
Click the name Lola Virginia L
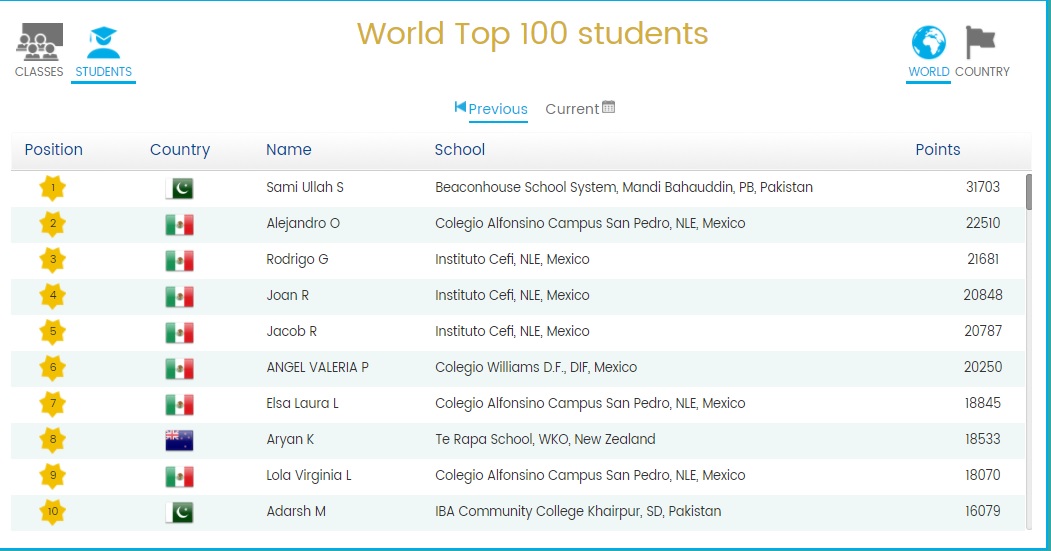tap(309, 475)
